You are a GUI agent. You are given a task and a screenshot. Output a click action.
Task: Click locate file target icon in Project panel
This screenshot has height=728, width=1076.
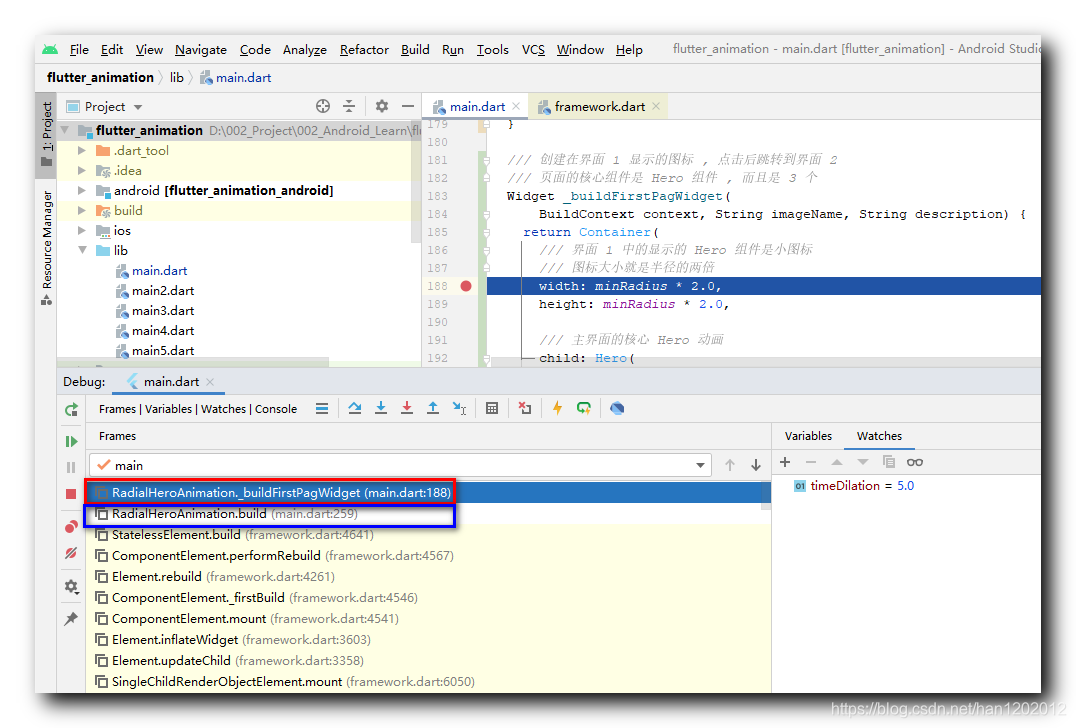[x=323, y=106]
